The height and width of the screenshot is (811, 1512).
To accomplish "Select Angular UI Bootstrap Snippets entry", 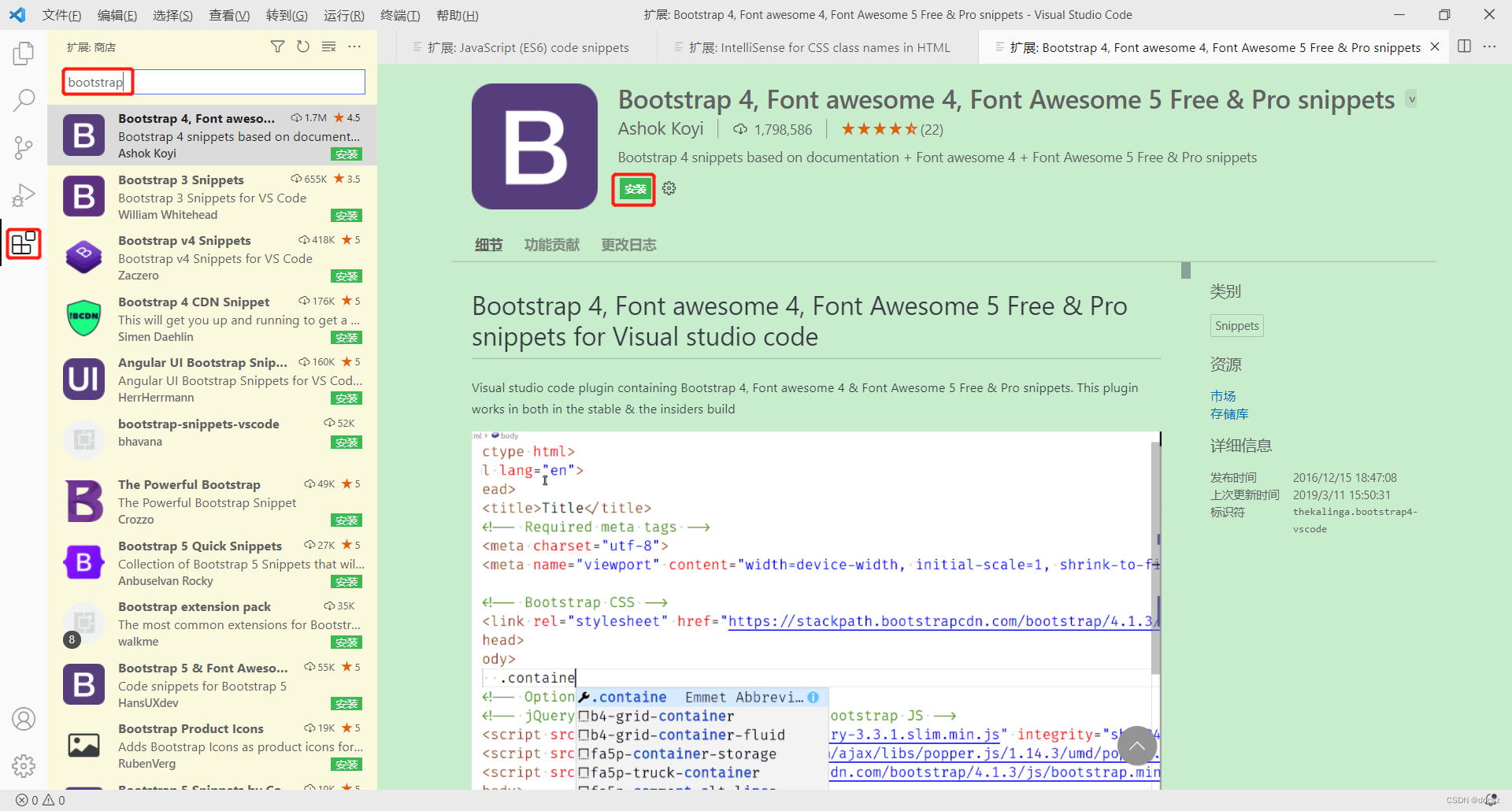I will [212, 380].
